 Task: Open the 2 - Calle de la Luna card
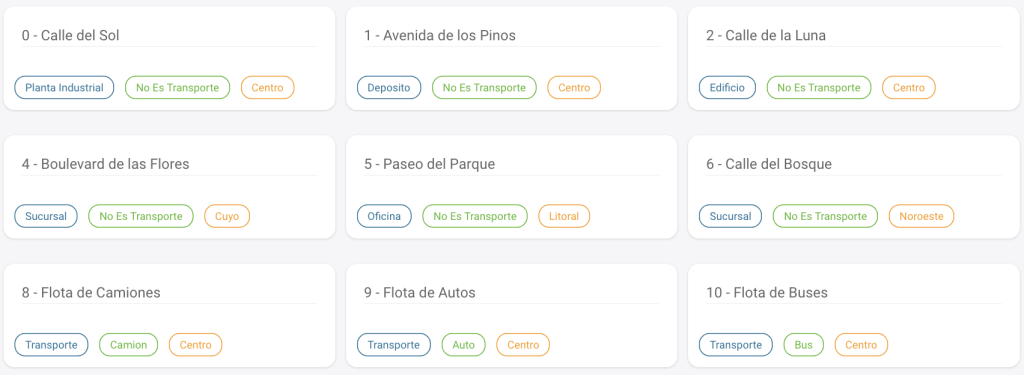[x=854, y=58]
